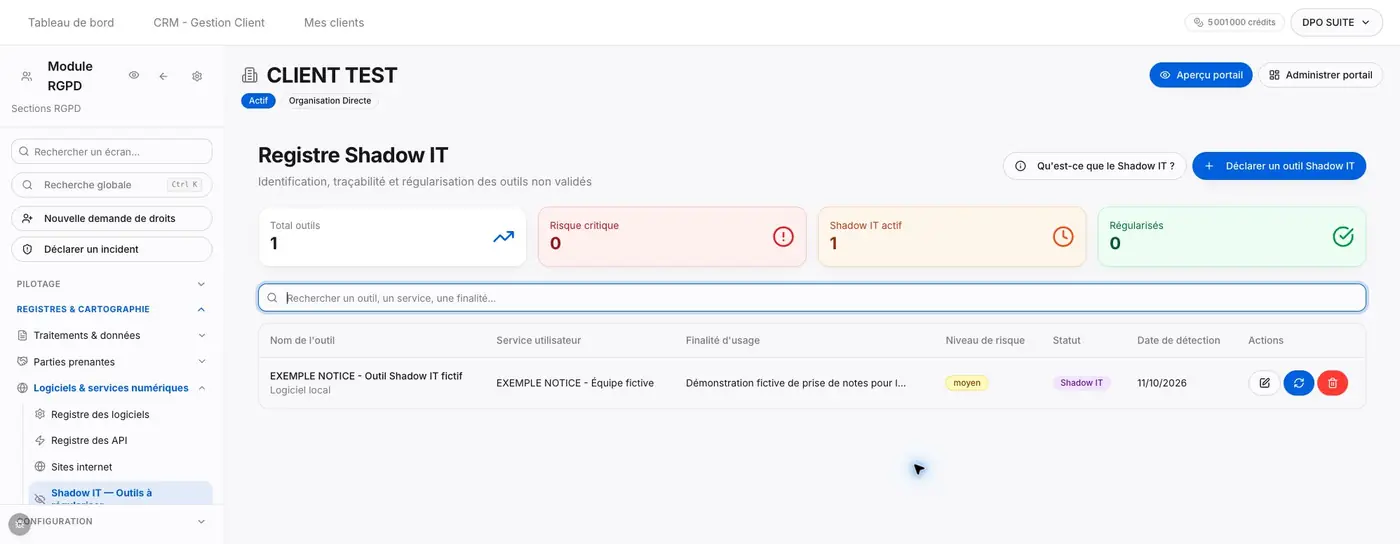Click the credits coin icon

[x=1199, y=22]
